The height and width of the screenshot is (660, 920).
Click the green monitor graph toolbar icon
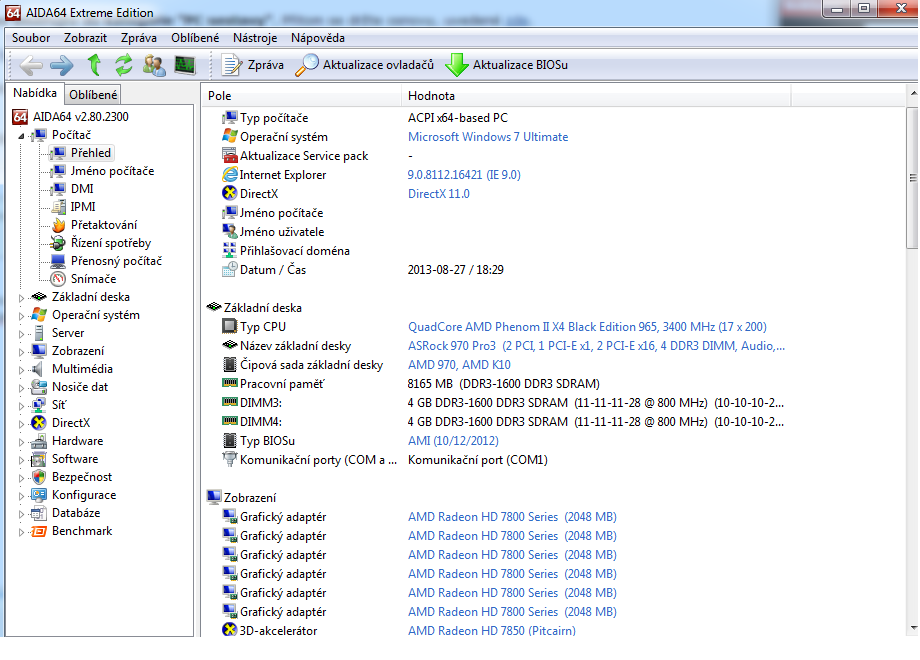184,65
